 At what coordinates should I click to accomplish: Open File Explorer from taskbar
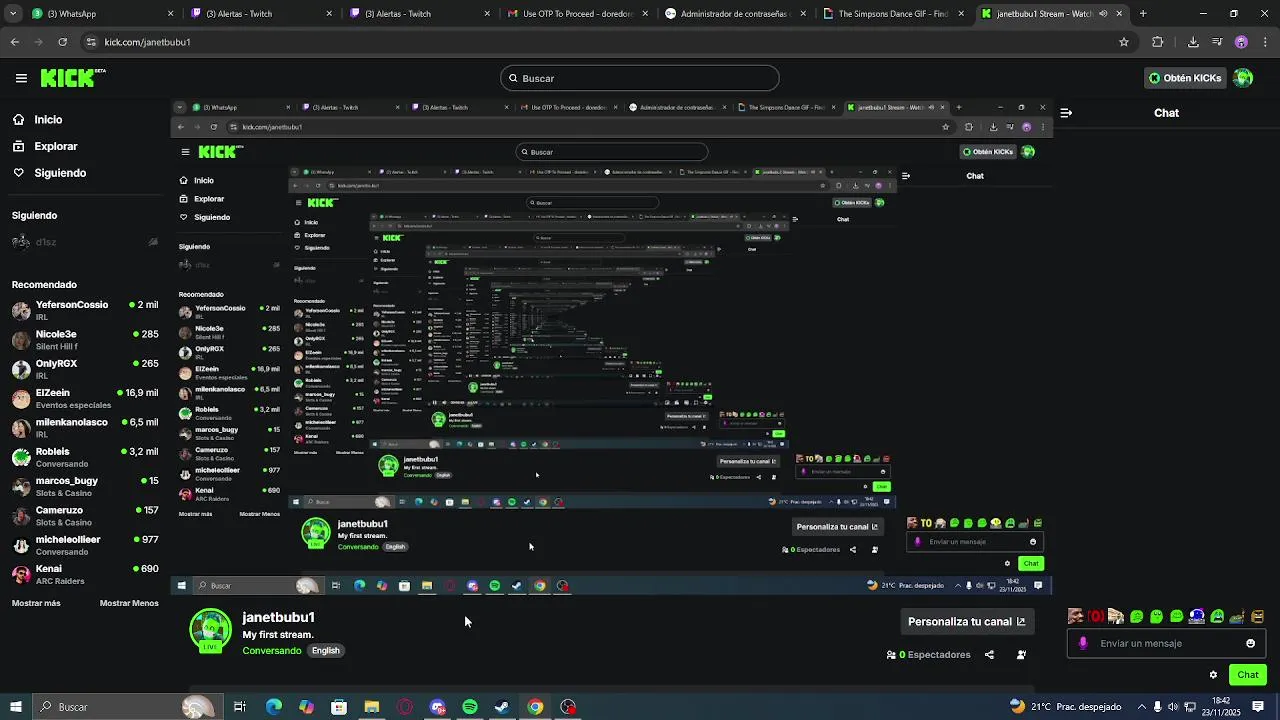(372, 707)
